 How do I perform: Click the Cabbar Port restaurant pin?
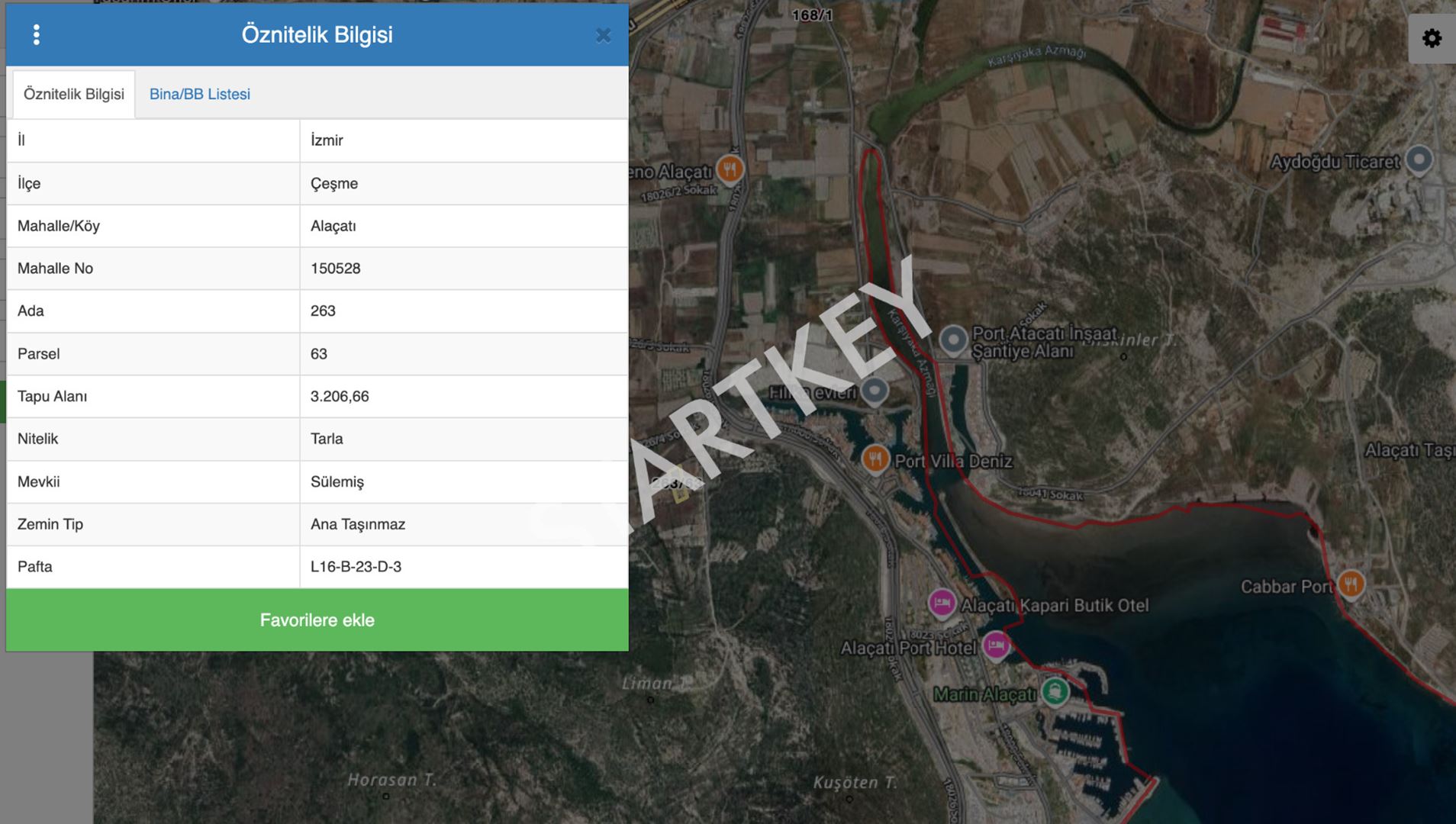(1351, 584)
